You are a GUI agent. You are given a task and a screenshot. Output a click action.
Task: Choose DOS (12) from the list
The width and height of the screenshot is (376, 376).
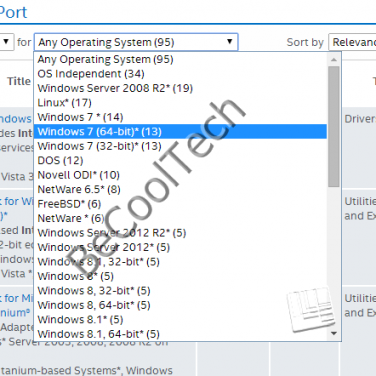click(180, 161)
